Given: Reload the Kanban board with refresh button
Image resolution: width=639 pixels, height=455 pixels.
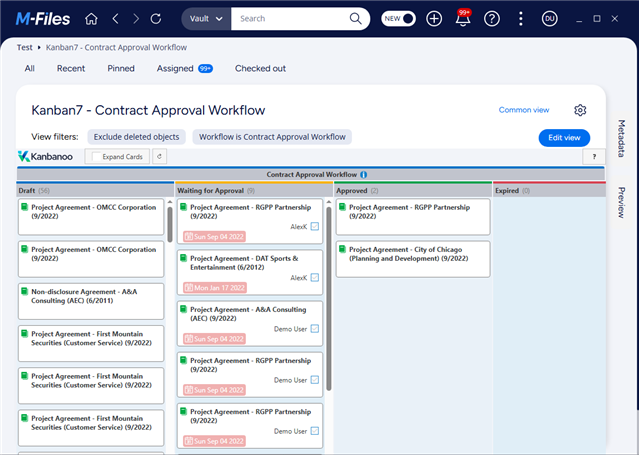Looking at the screenshot, I should pyautogui.click(x=159, y=156).
